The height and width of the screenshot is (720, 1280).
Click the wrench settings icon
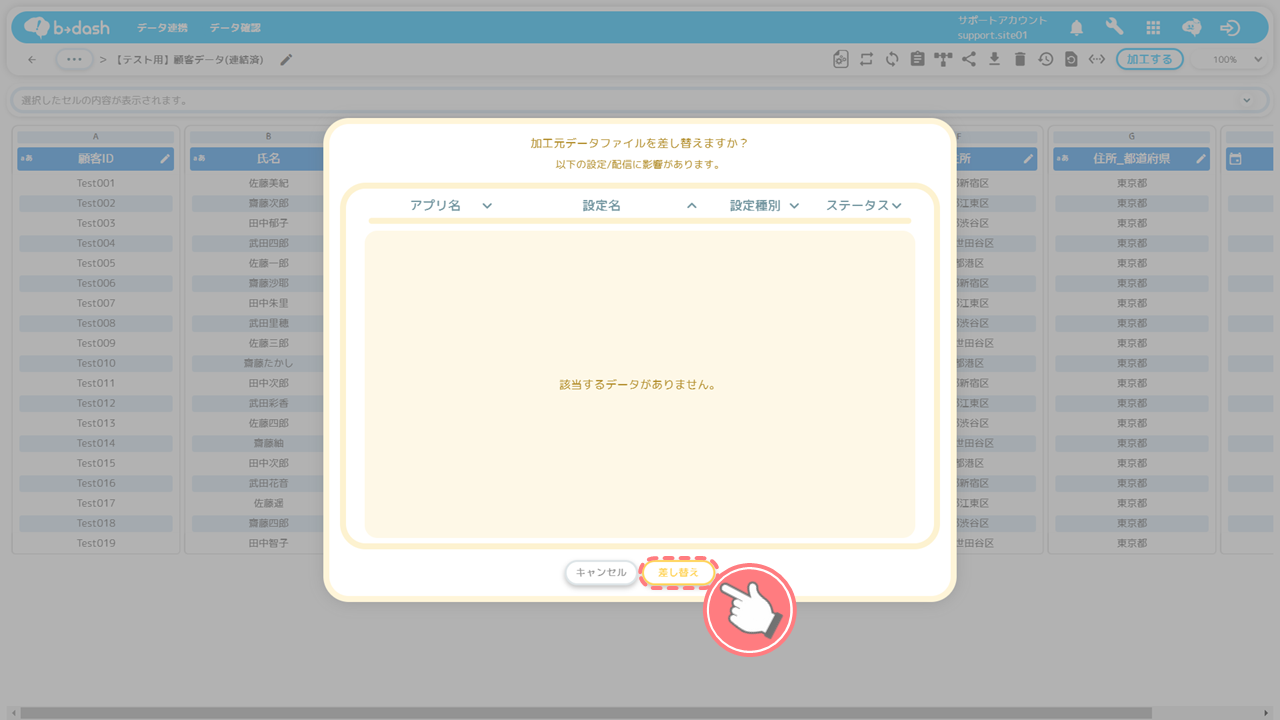click(x=1114, y=28)
